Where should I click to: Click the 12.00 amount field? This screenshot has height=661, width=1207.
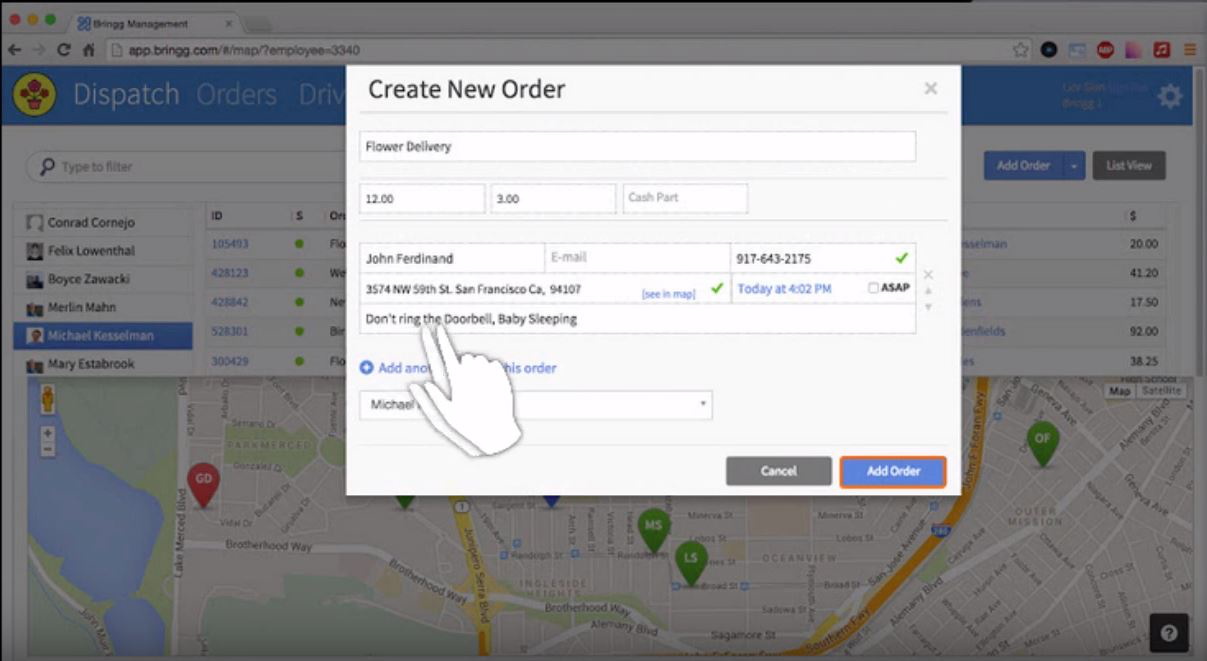click(x=422, y=198)
